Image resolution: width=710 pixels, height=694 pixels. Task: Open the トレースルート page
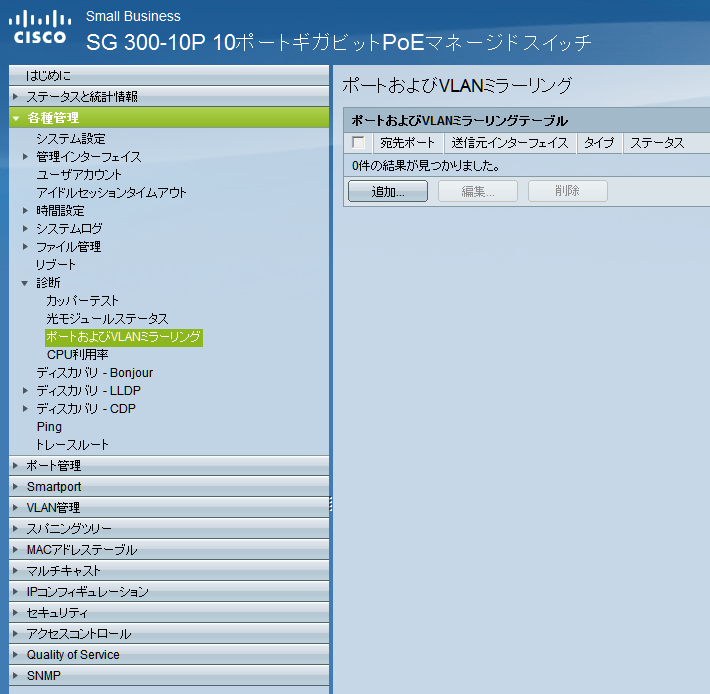[72, 445]
